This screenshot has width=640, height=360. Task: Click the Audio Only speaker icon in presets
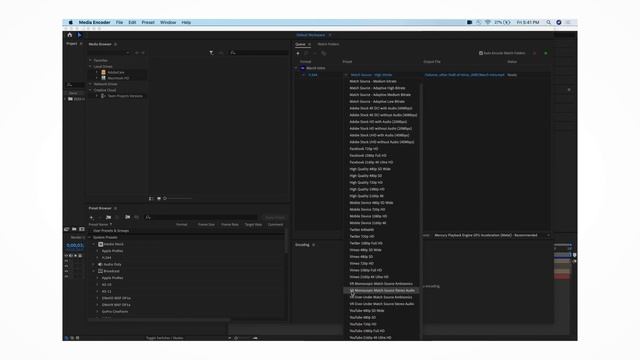100,264
